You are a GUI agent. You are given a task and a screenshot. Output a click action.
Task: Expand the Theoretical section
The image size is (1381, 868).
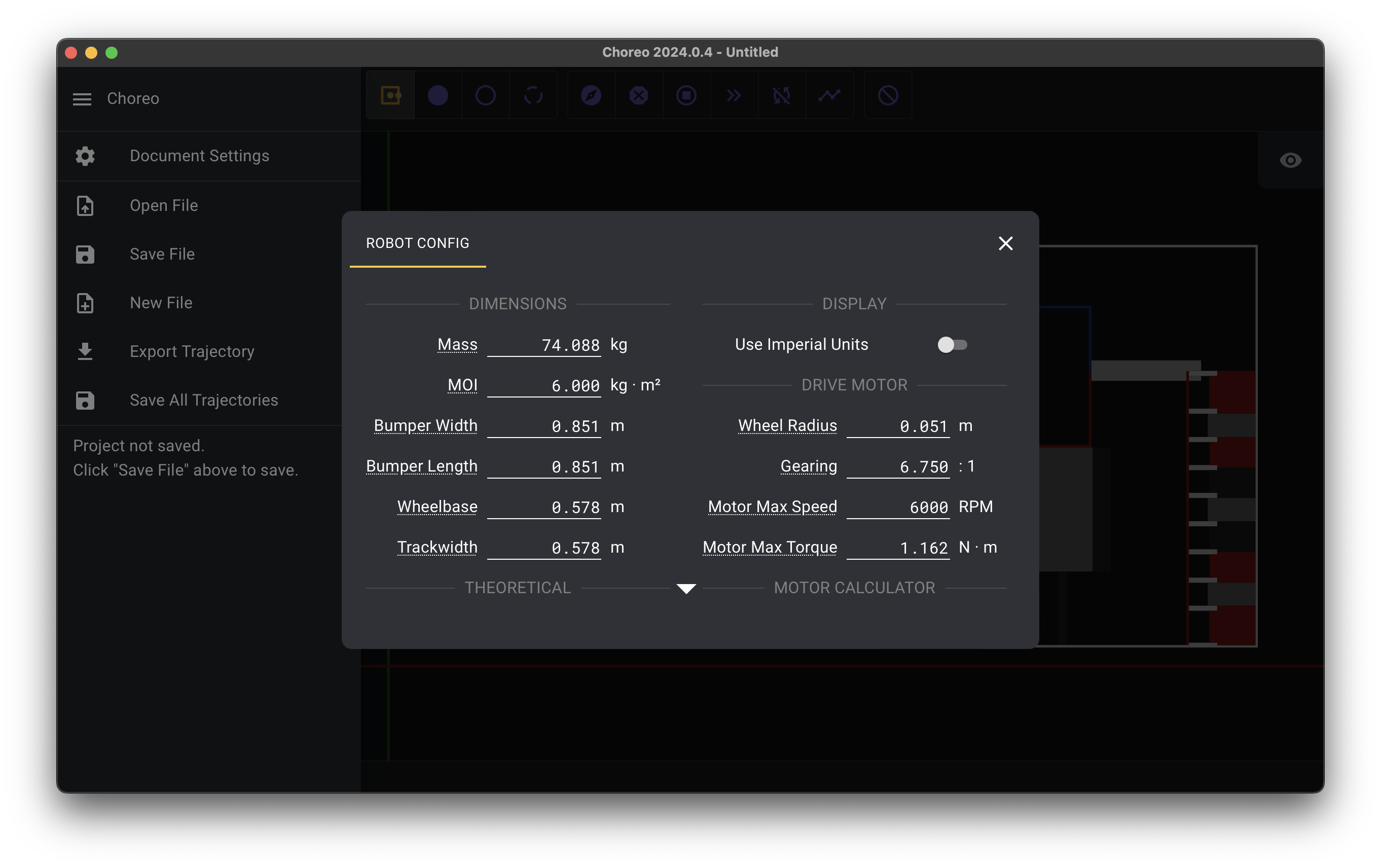point(517,588)
